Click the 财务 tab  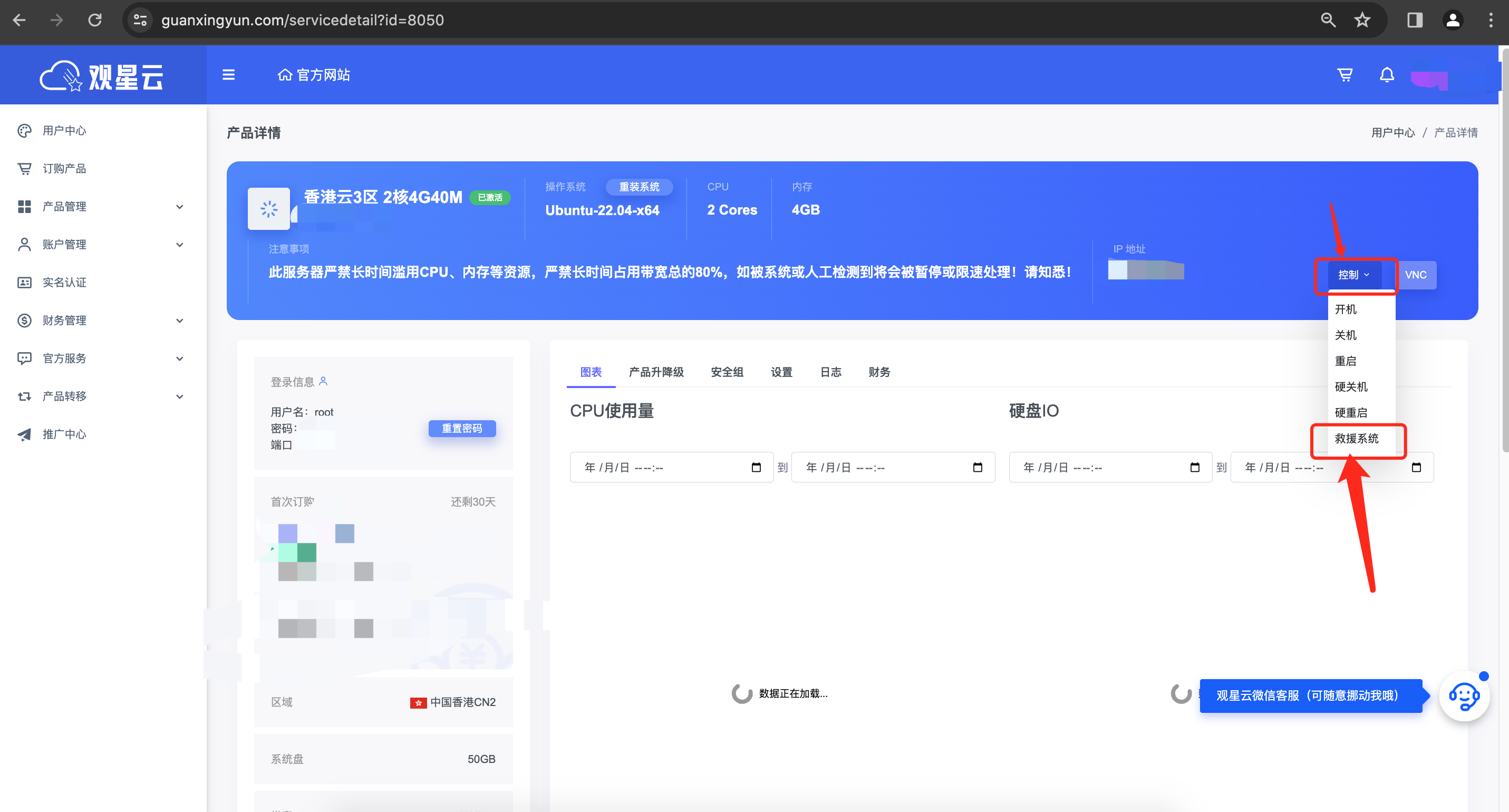[x=878, y=372]
